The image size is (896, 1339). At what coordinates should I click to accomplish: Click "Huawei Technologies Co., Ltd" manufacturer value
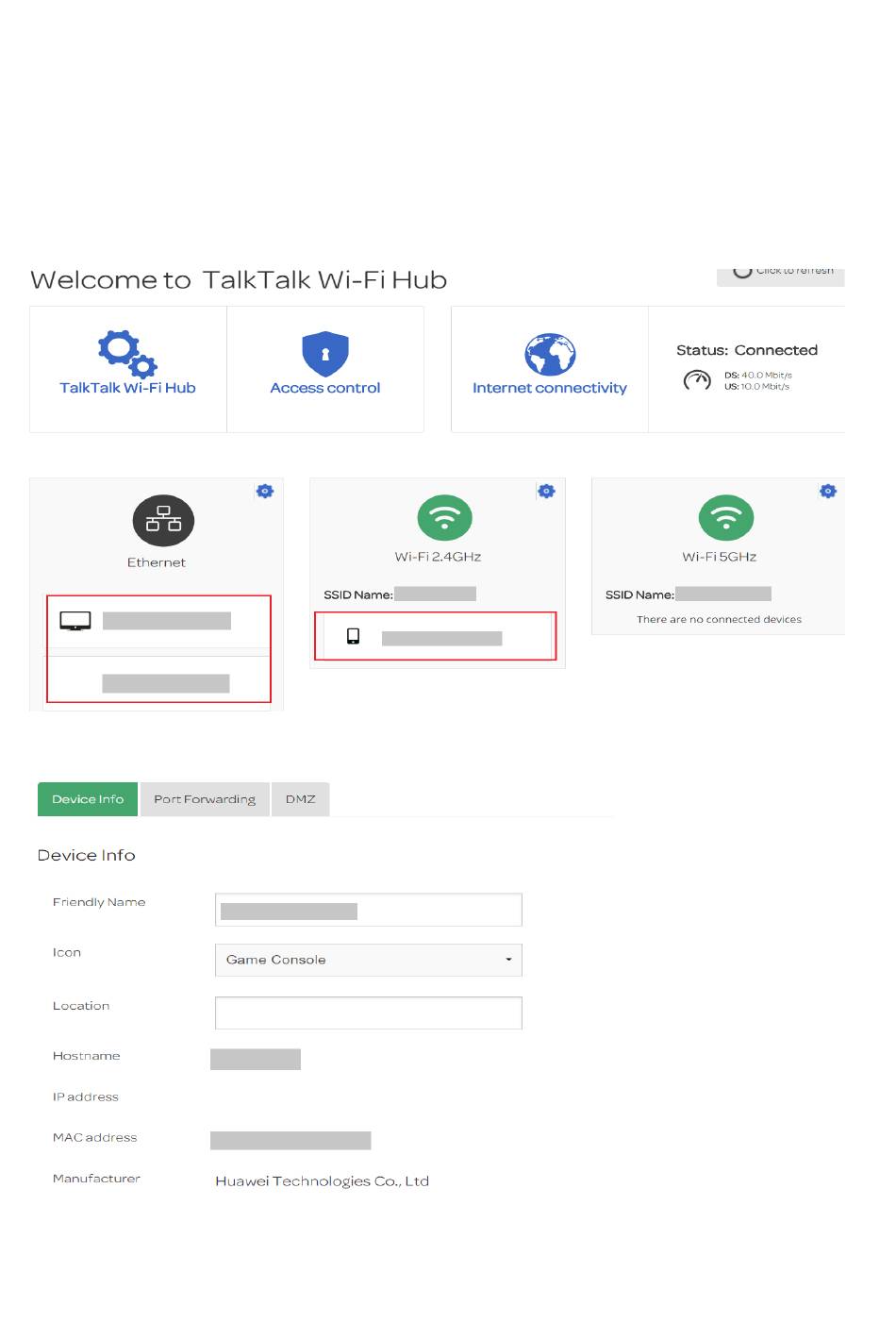coord(323,1181)
